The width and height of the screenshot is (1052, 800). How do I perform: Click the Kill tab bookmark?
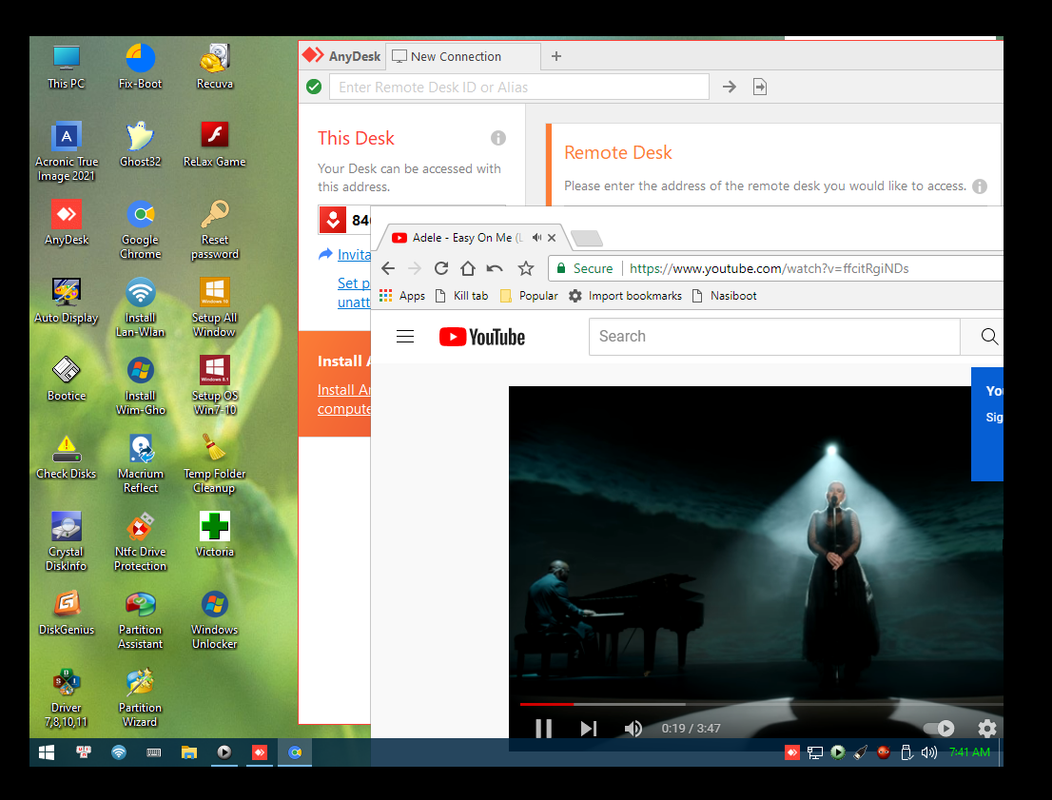click(462, 295)
